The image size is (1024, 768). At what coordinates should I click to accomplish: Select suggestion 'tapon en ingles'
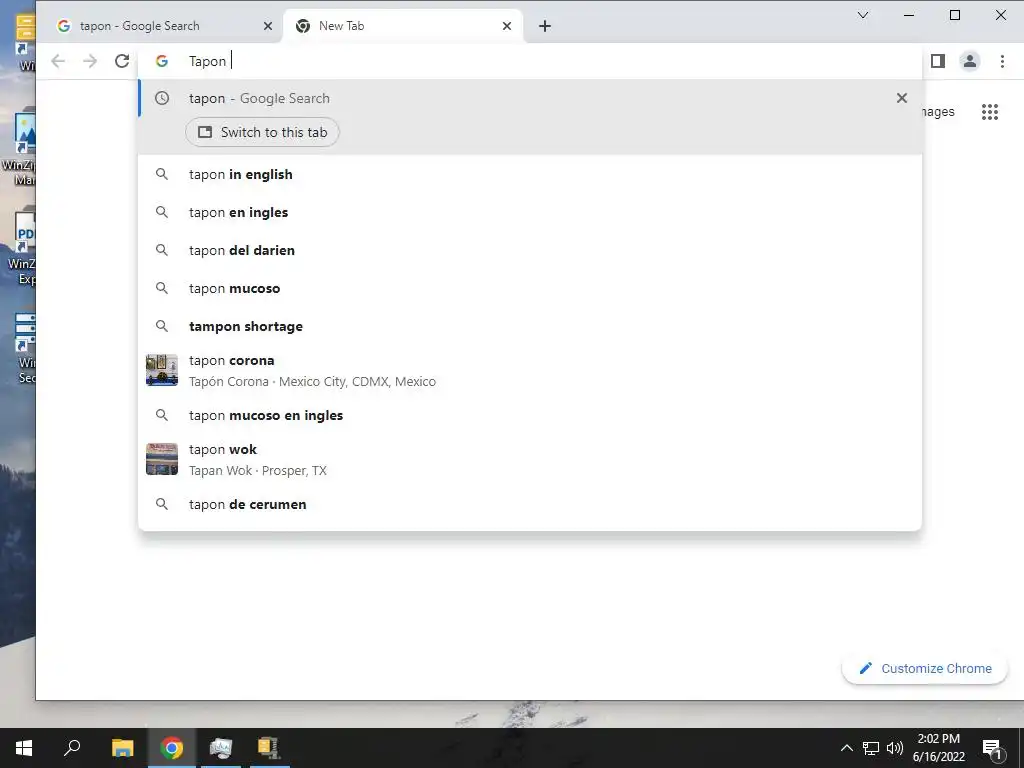[x=530, y=212]
